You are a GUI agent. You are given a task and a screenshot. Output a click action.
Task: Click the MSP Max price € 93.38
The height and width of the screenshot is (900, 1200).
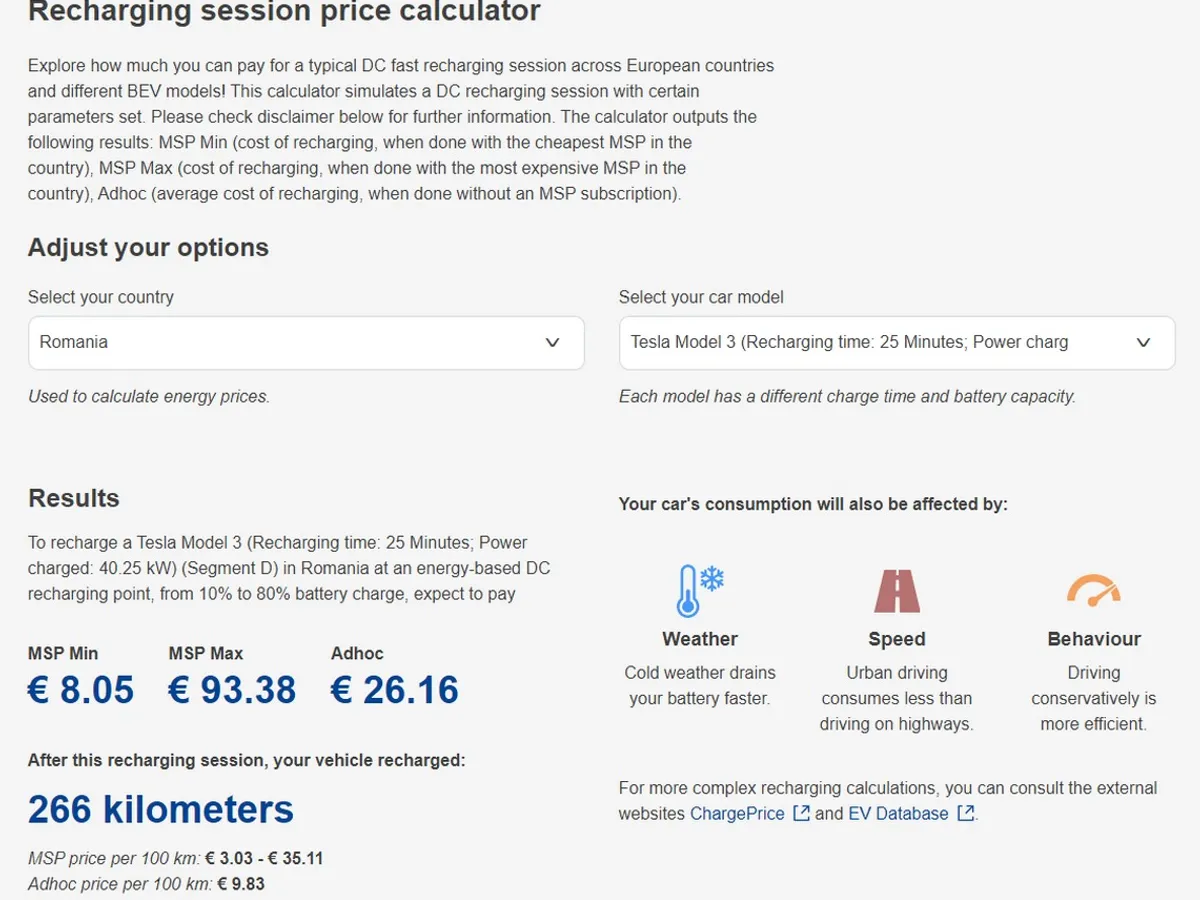[232, 690]
